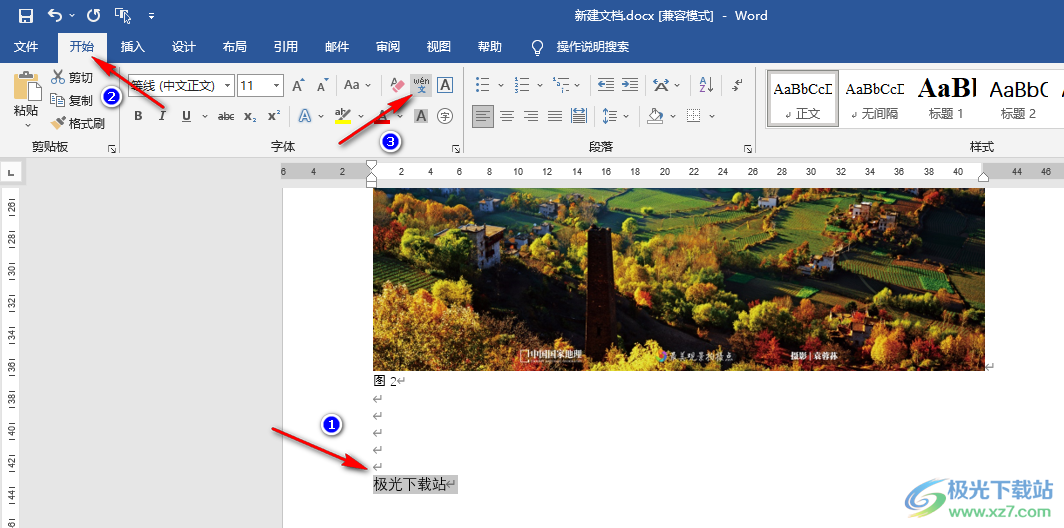Undo the last action
This screenshot has width=1064, height=528.
coord(56,15)
